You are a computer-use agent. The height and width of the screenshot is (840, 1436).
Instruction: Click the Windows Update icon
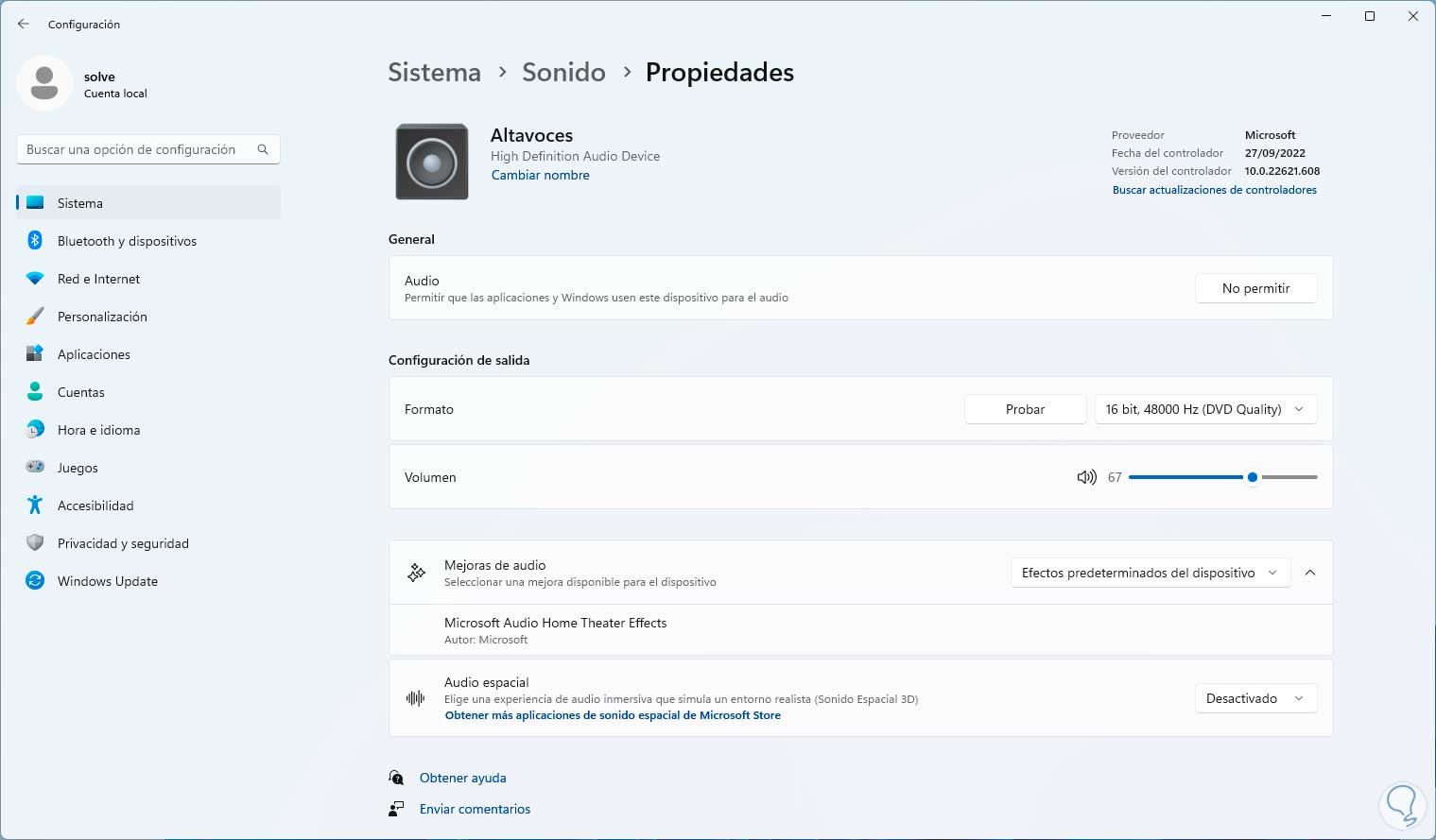(35, 581)
